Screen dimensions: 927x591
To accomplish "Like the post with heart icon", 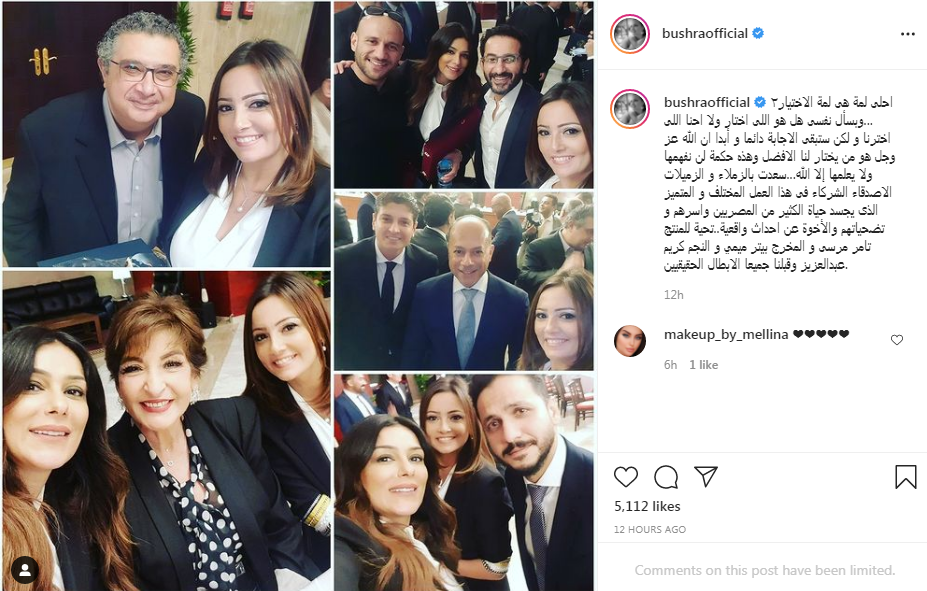I will pyautogui.click(x=625, y=476).
